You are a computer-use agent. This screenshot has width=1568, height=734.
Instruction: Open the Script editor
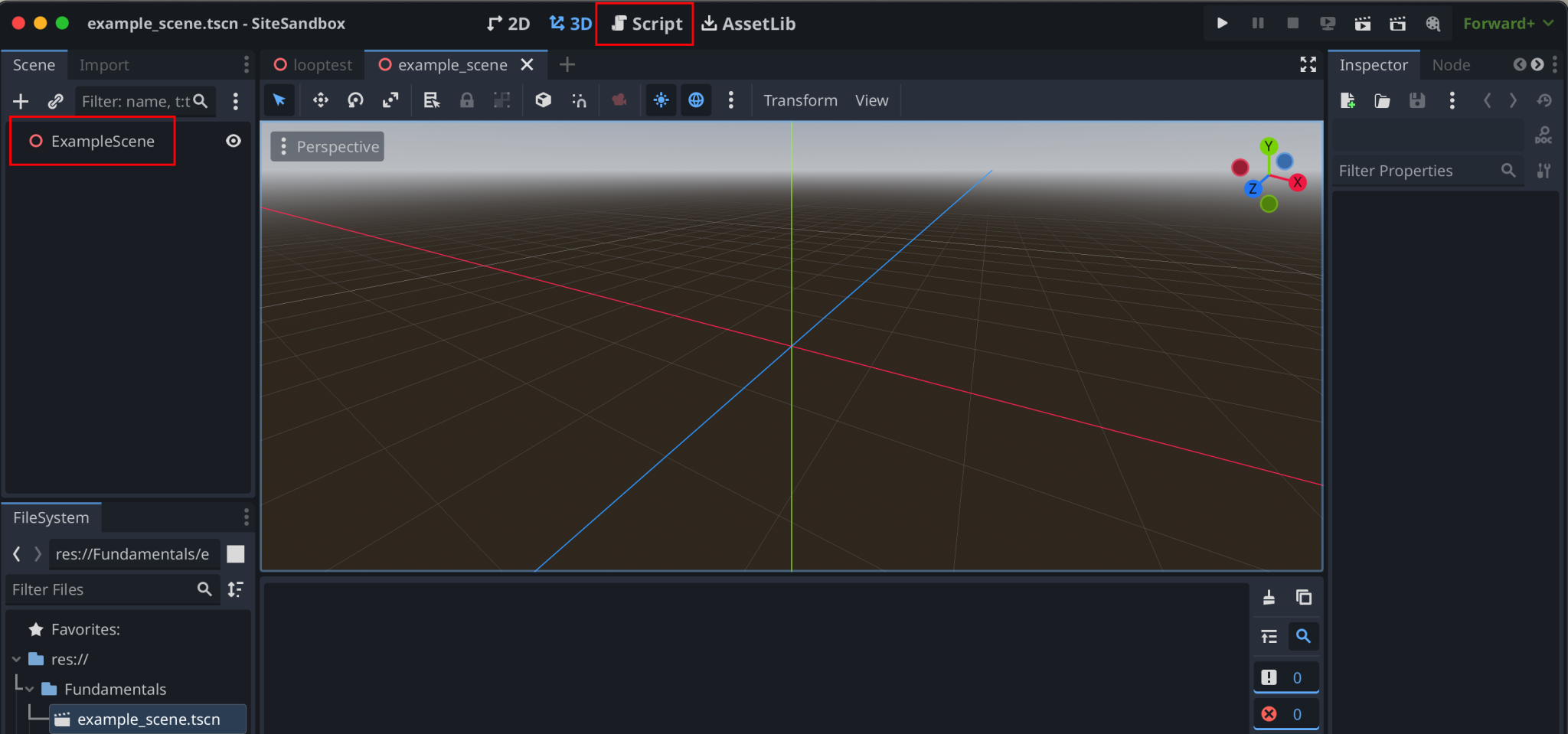pyautogui.click(x=644, y=23)
